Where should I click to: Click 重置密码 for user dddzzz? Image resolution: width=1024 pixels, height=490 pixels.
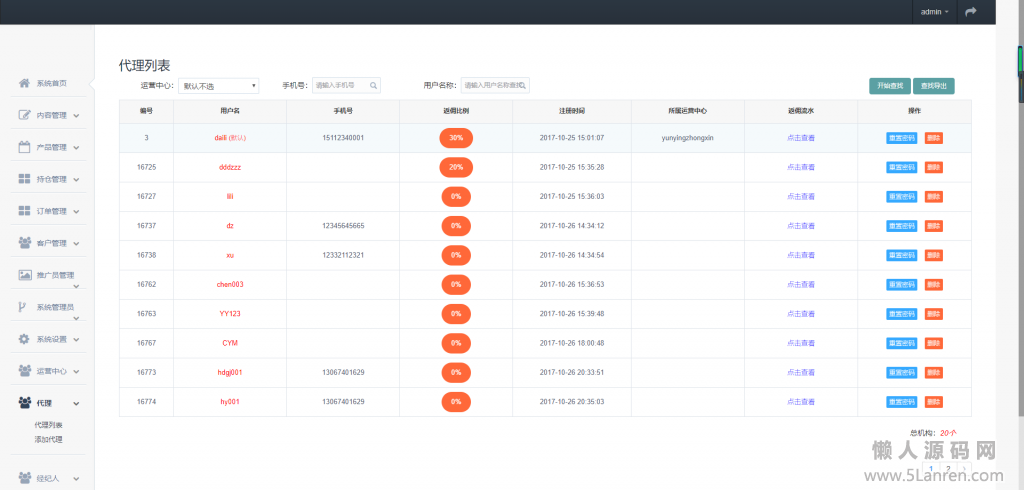902,167
